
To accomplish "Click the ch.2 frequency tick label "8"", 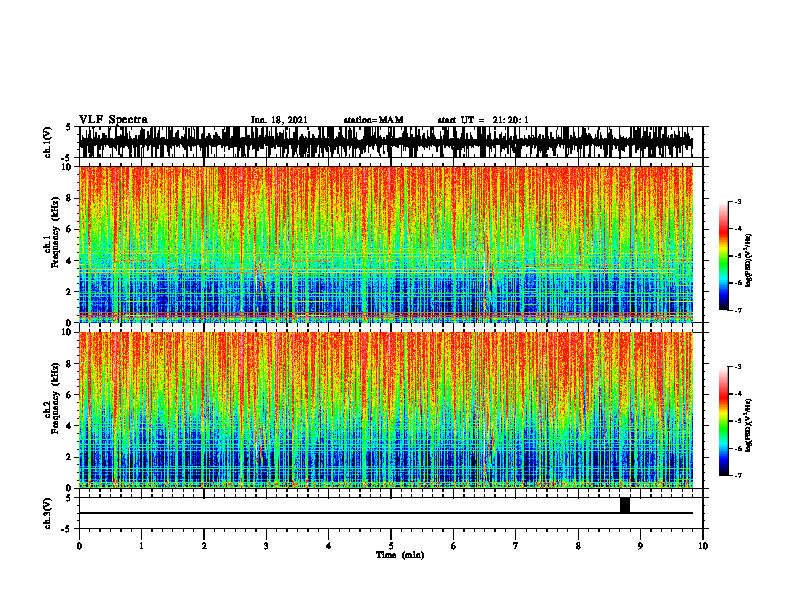I will pyautogui.click(x=70, y=364).
